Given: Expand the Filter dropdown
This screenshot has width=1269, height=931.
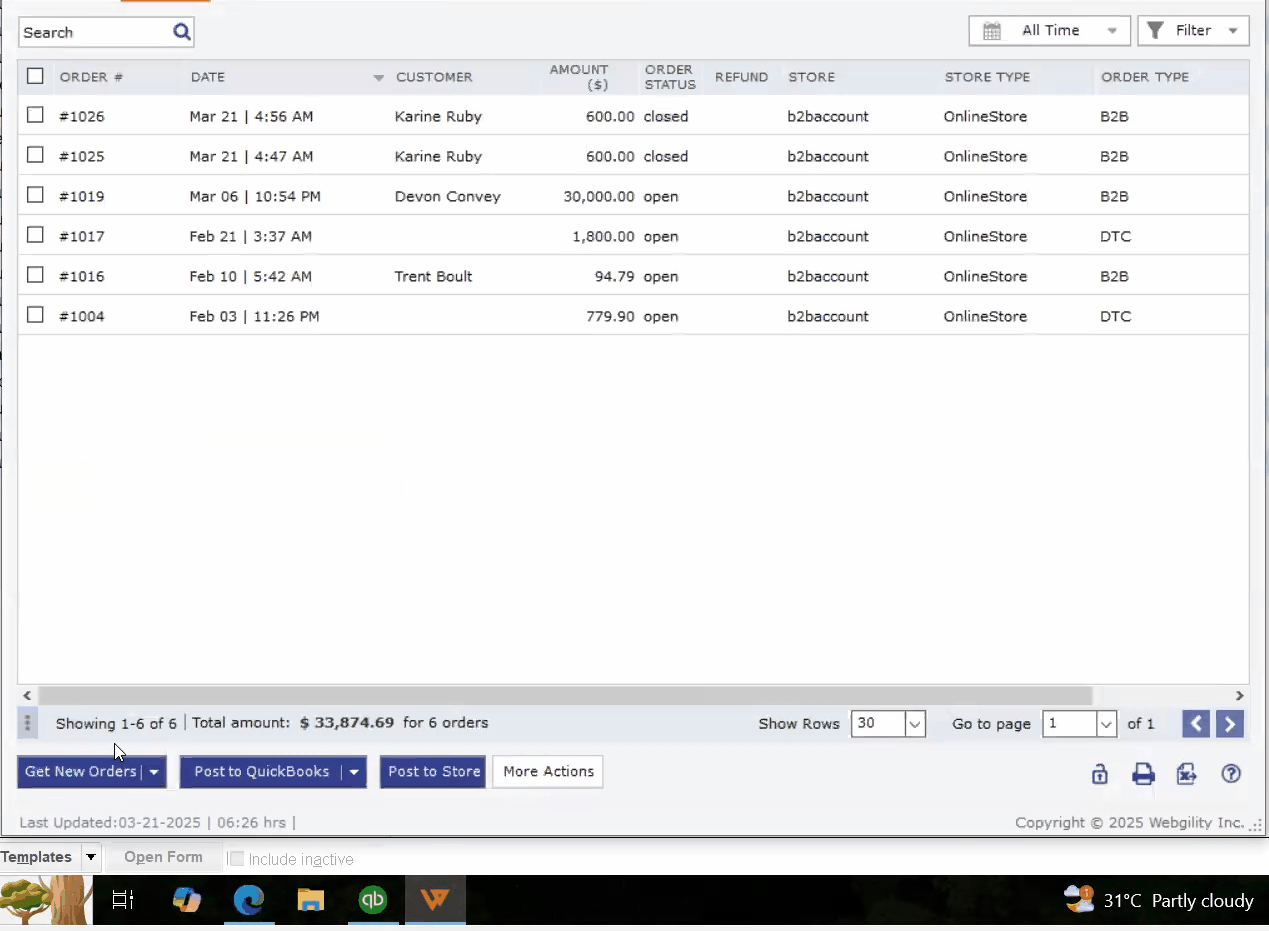Looking at the screenshot, I should [x=1193, y=31].
